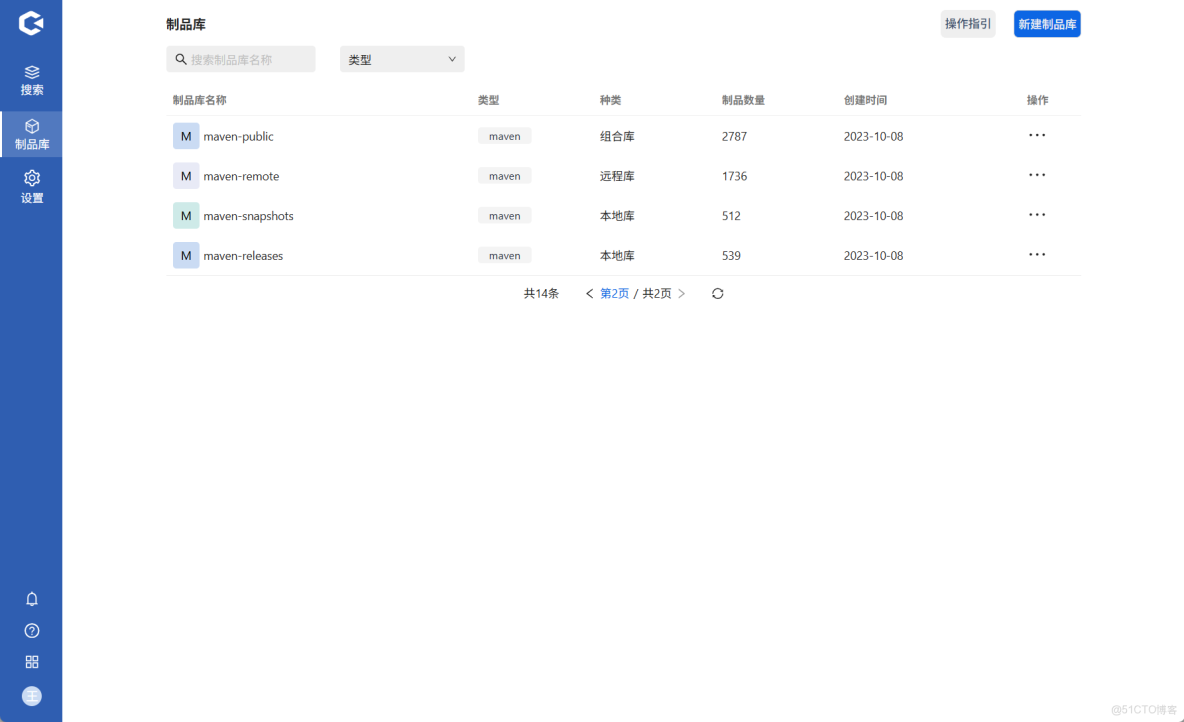Go to previous page with left chevron
Image resolution: width=1184 pixels, height=722 pixels.
point(589,293)
